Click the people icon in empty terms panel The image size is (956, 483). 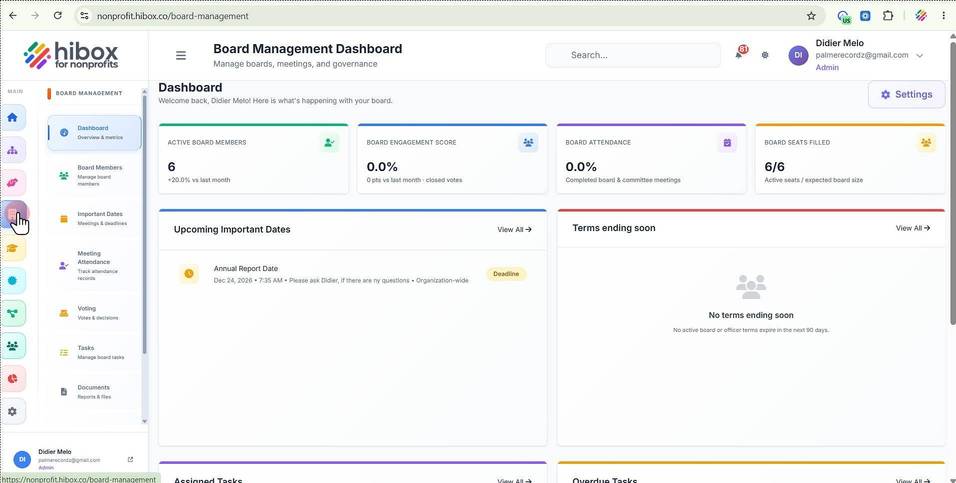(751, 287)
